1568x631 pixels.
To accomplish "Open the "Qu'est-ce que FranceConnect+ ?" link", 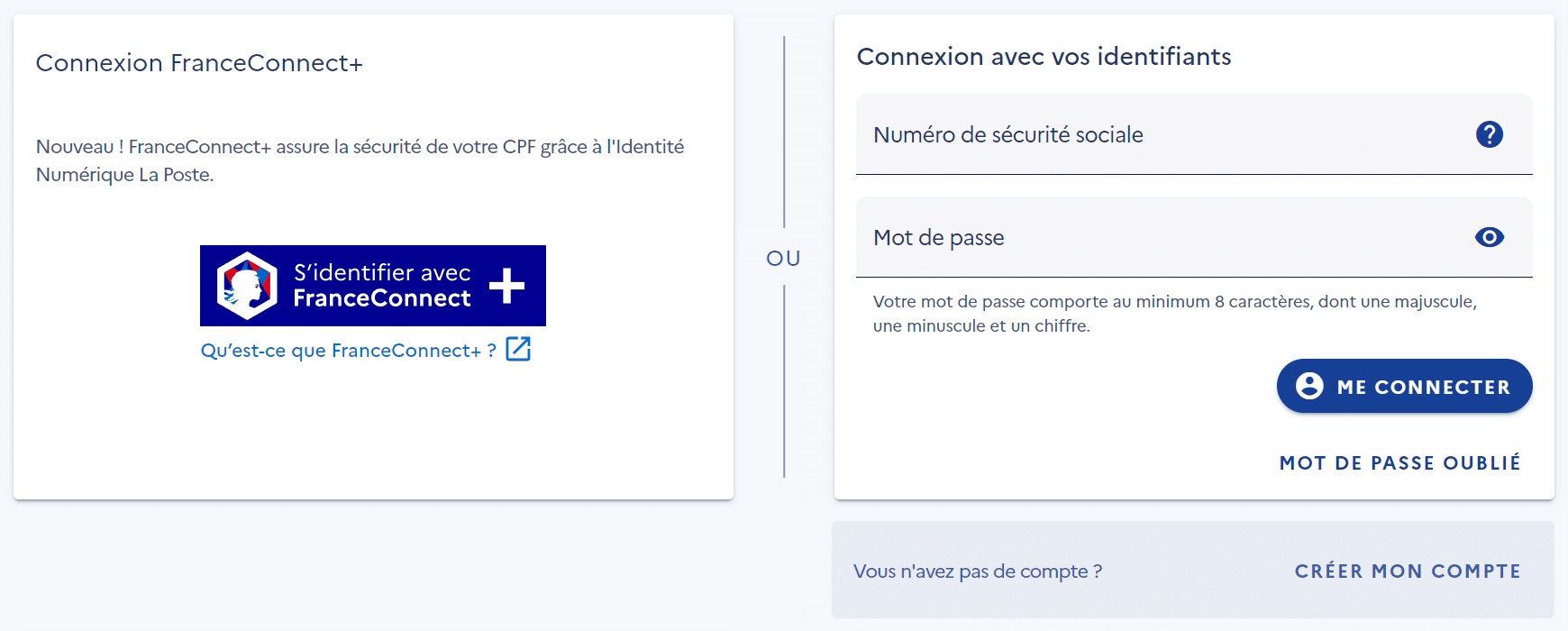I will pos(348,351).
